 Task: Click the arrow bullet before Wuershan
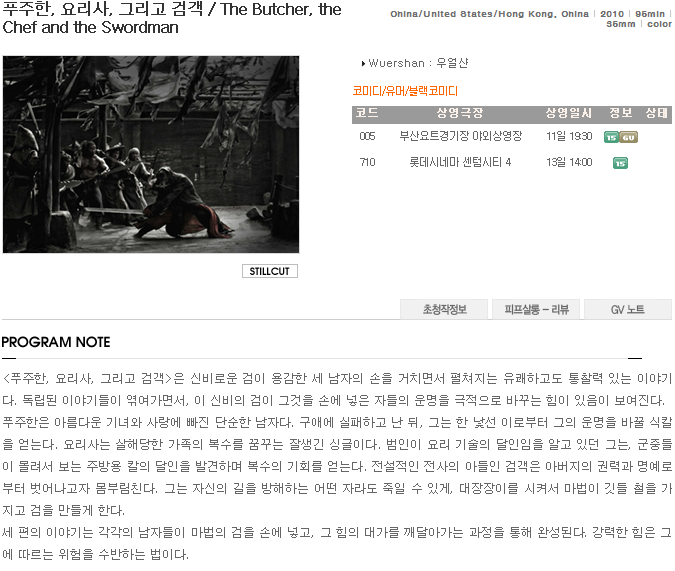pos(363,64)
